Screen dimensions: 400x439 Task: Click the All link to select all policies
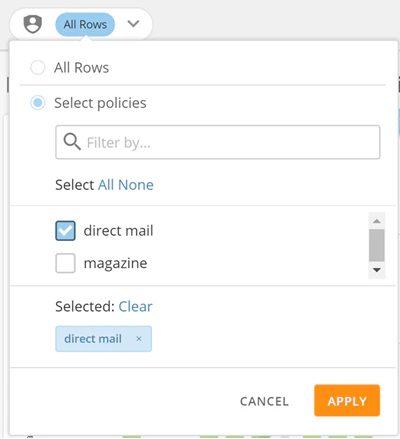pyautogui.click(x=106, y=185)
